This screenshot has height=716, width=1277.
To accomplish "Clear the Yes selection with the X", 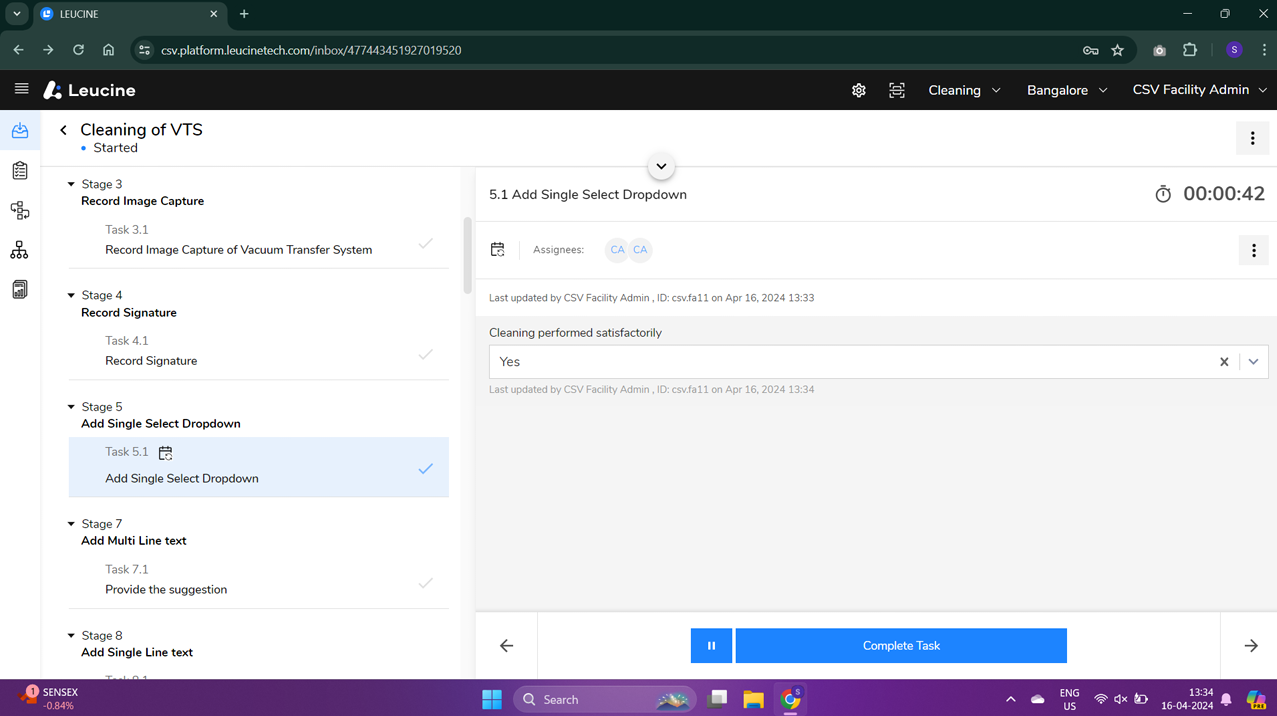I will [x=1224, y=361].
